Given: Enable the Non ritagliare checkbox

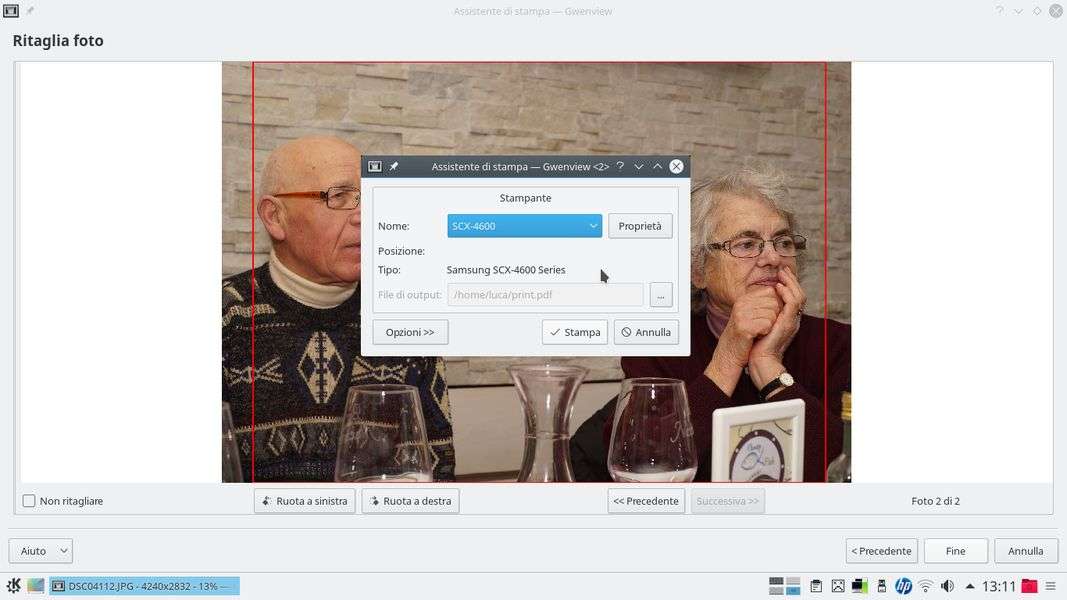Looking at the screenshot, I should [x=29, y=501].
